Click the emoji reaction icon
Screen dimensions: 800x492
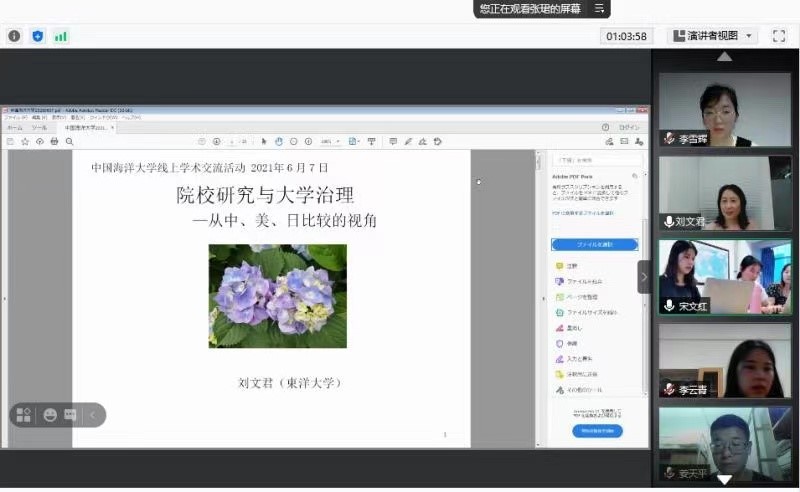pos(50,415)
